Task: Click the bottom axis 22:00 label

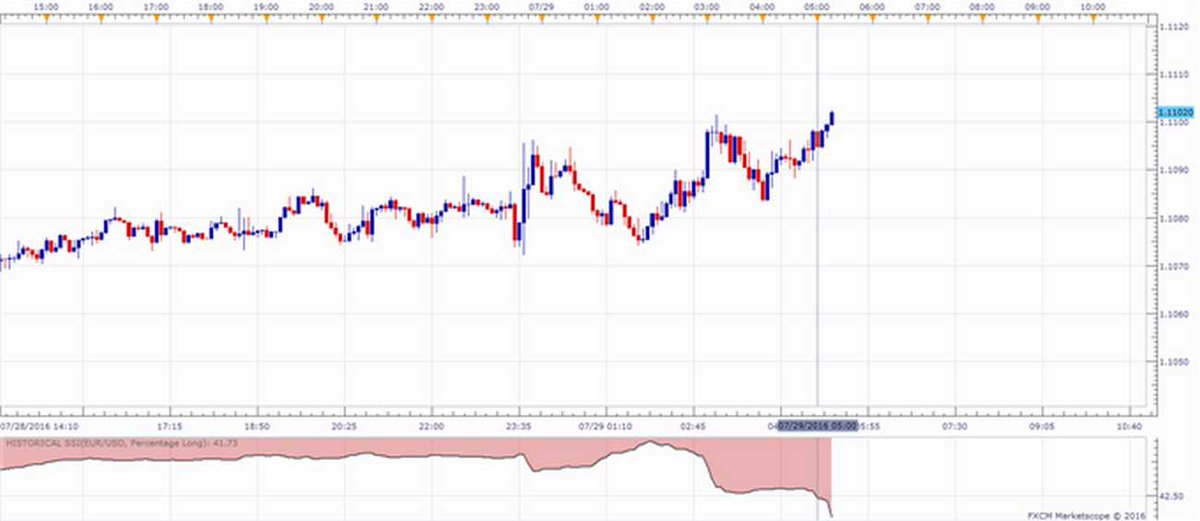Action: click(x=431, y=425)
